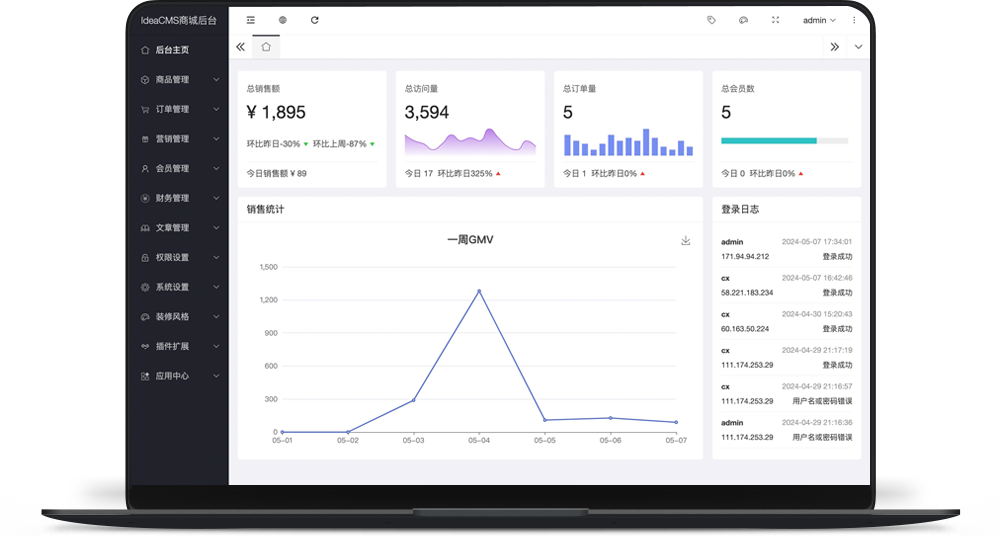Image resolution: width=1000 pixels, height=539 pixels.
Task: Open the theme palette icon
Action: tap(743, 20)
